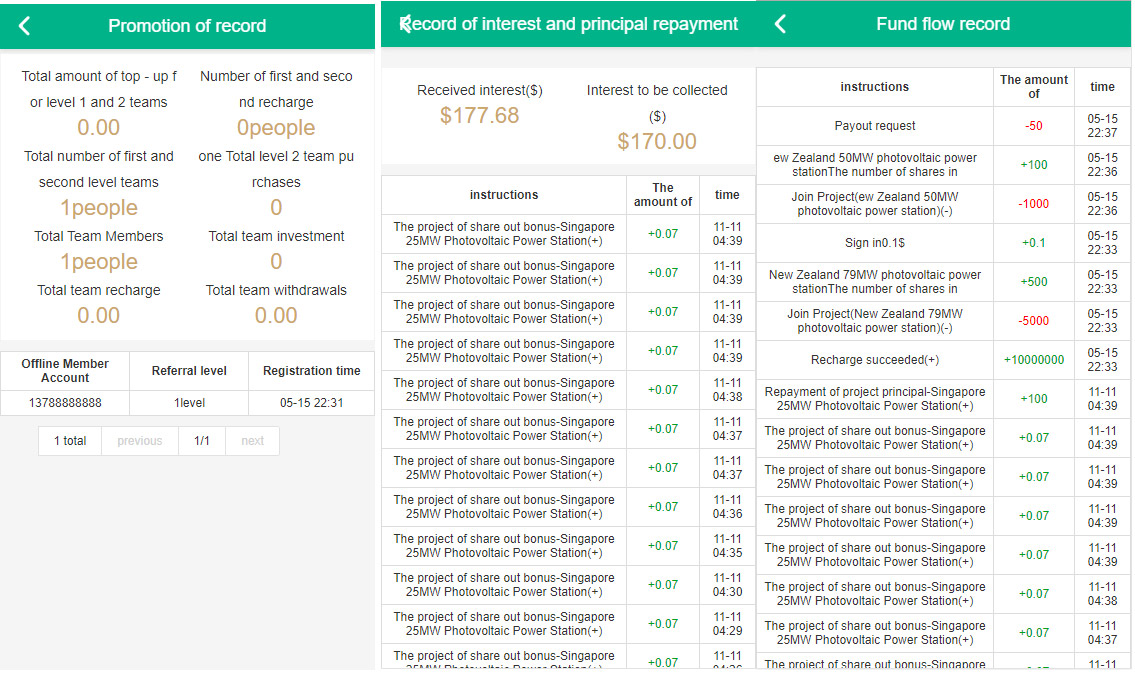This screenshot has height=674, width=1135.
Task: Click the '1 total' pagination label
Action: [x=70, y=441]
